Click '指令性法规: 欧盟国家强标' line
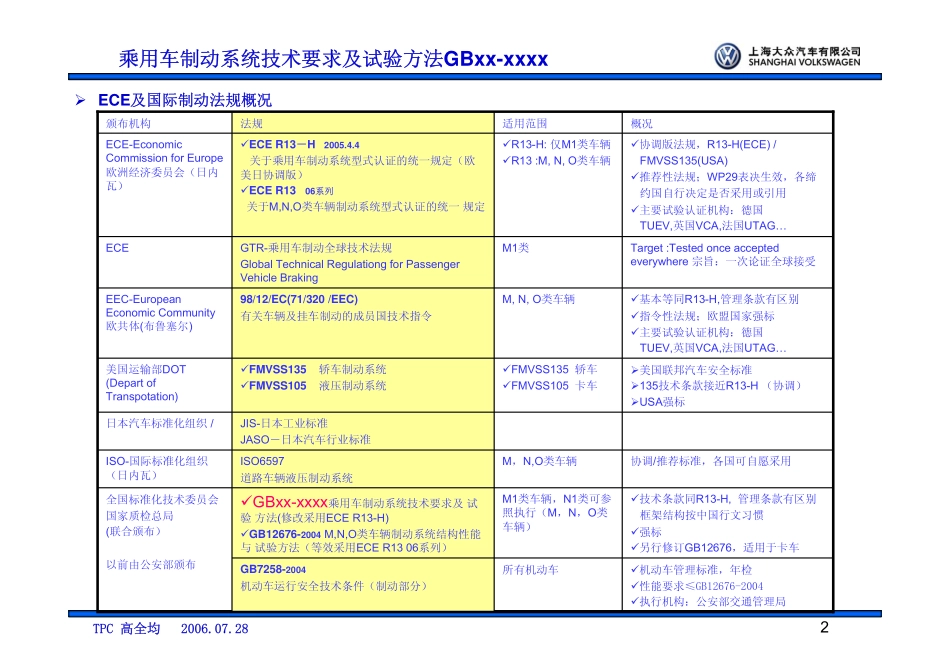 coord(702,316)
